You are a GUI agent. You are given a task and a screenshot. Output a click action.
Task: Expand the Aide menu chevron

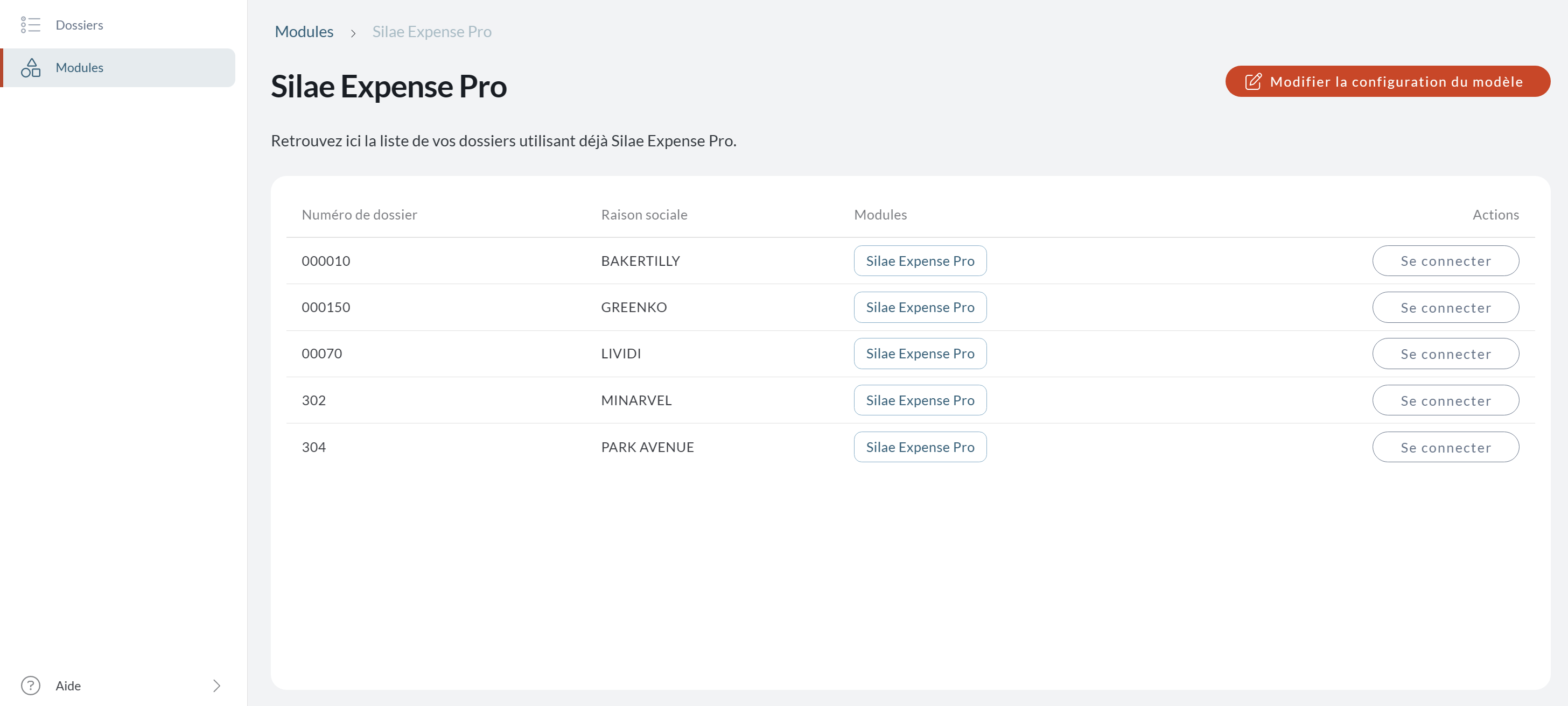(216, 686)
